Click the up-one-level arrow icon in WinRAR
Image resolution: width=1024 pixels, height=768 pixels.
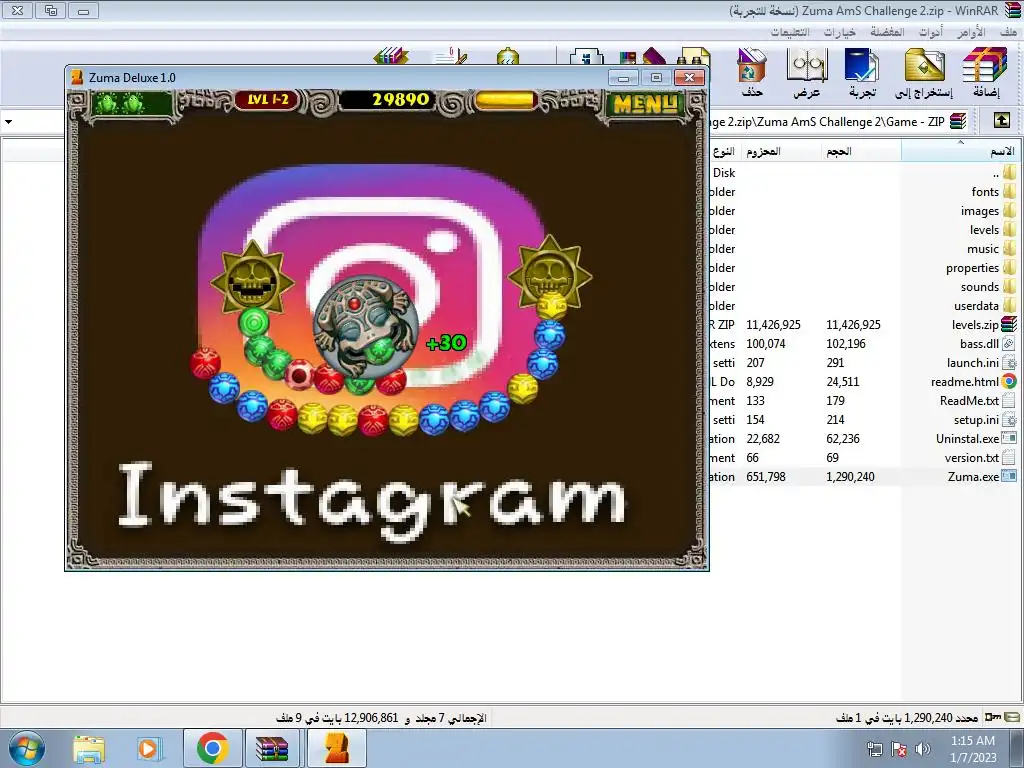point(1002,121)
